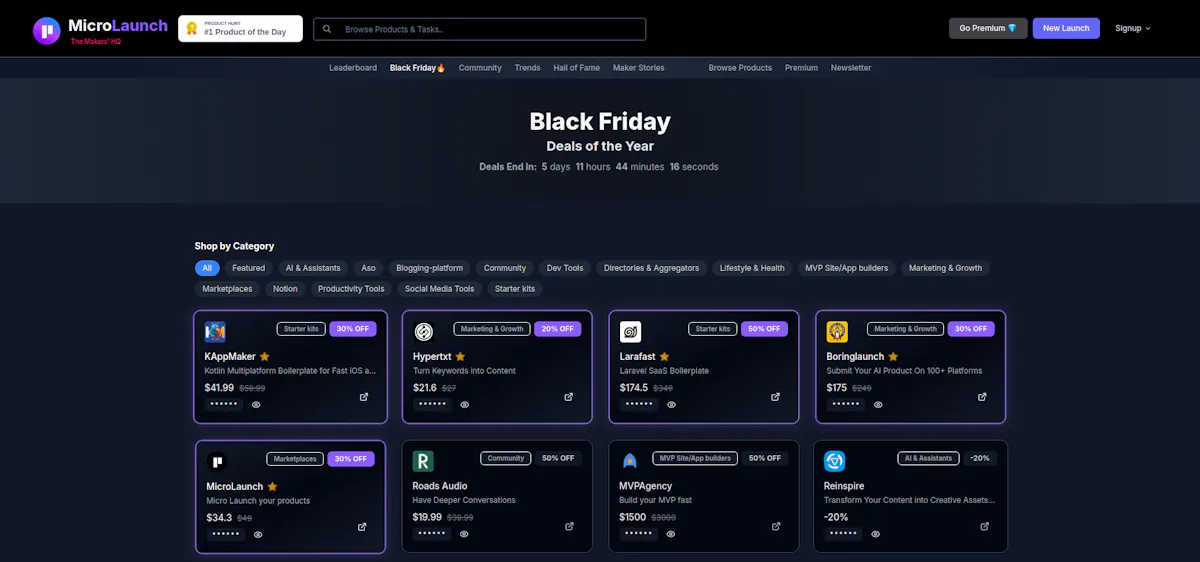The image size is (1200, 562).
Task: Click the New Launch button
Action: (1066, 28)
